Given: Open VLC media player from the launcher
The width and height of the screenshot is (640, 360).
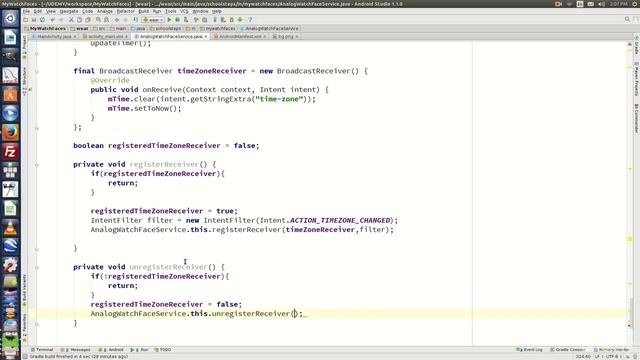Looking at the screenshot, I should click(x=10, y=228).
